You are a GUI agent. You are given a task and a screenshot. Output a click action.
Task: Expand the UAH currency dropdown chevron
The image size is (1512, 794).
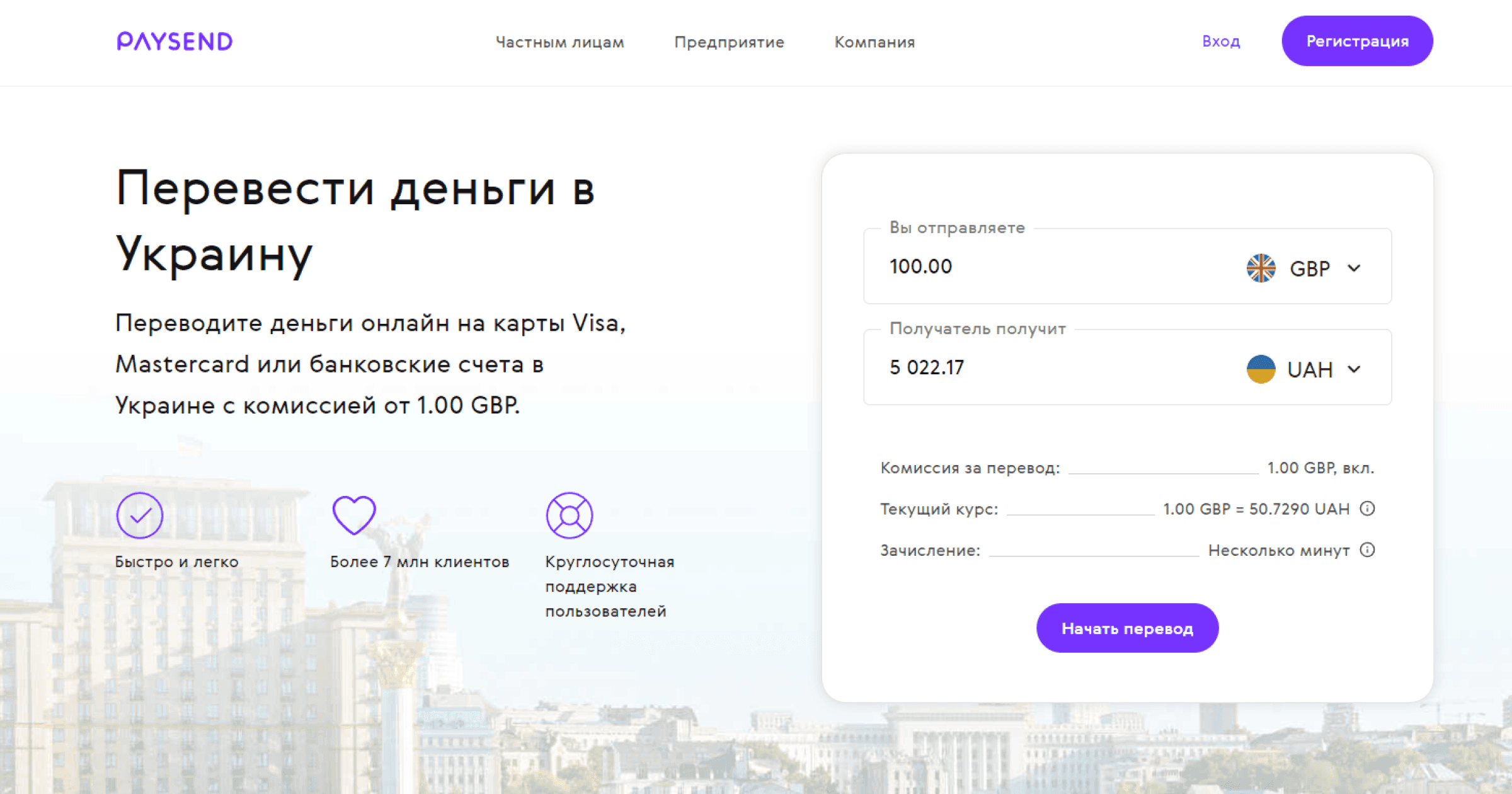coord(1354,369)
